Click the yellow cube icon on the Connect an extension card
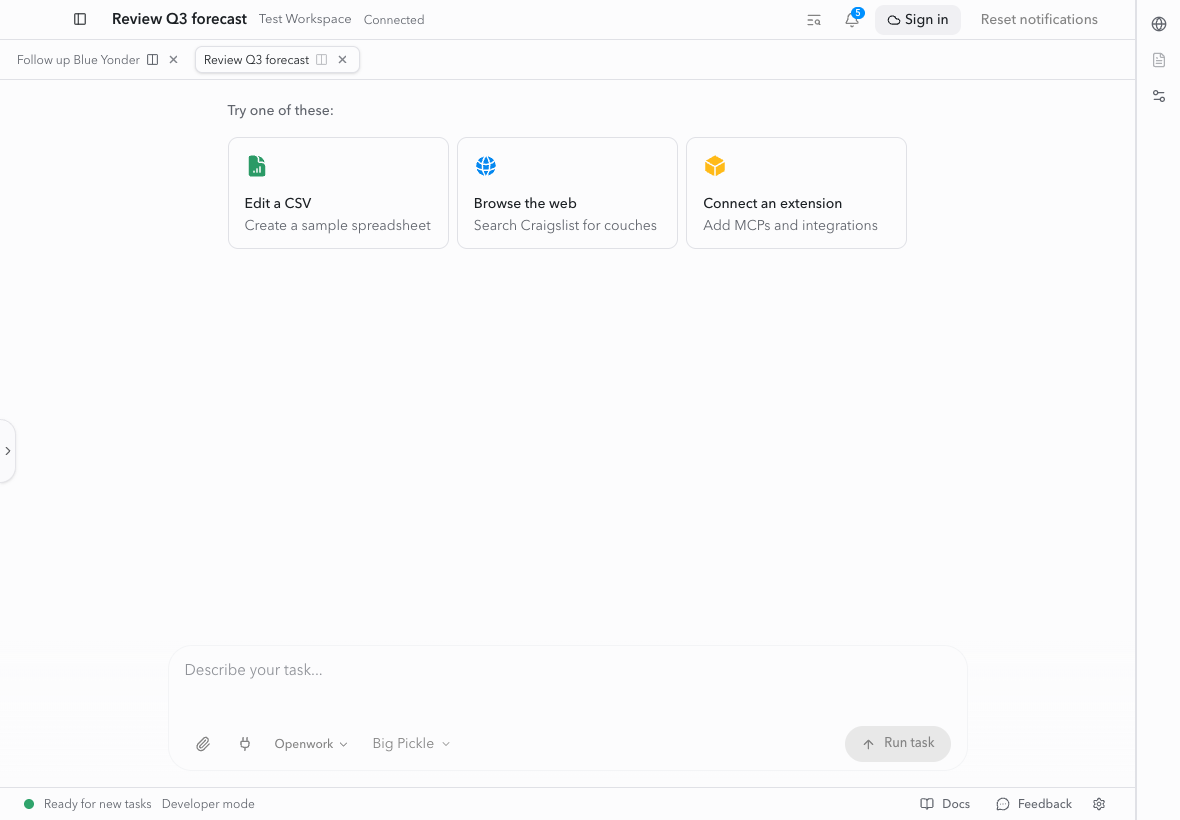 pos(715,166)
